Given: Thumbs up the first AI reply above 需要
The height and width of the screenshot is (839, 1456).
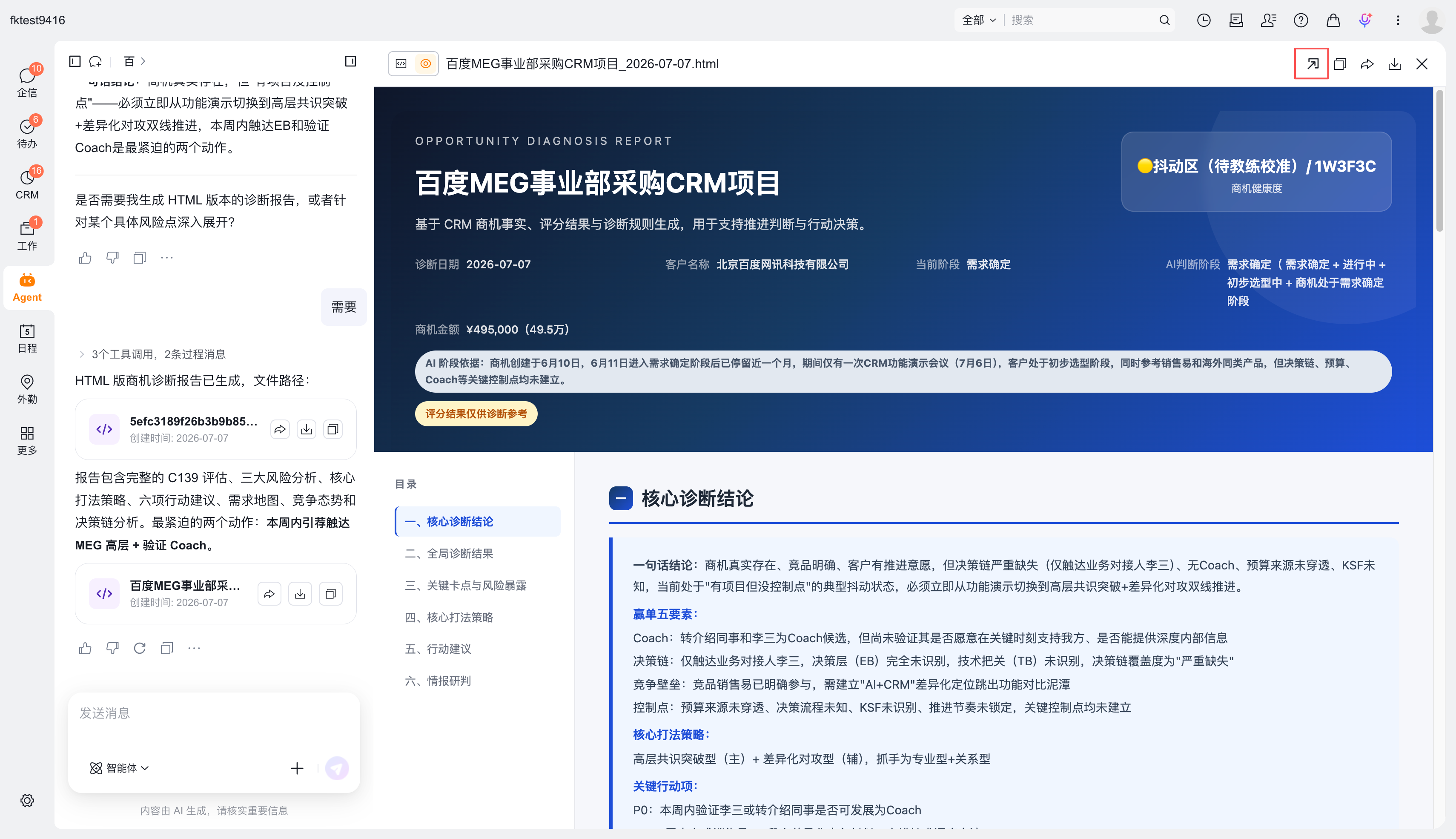Looking at the screenshot, I should pyautogui.click(x=85, y=258).
